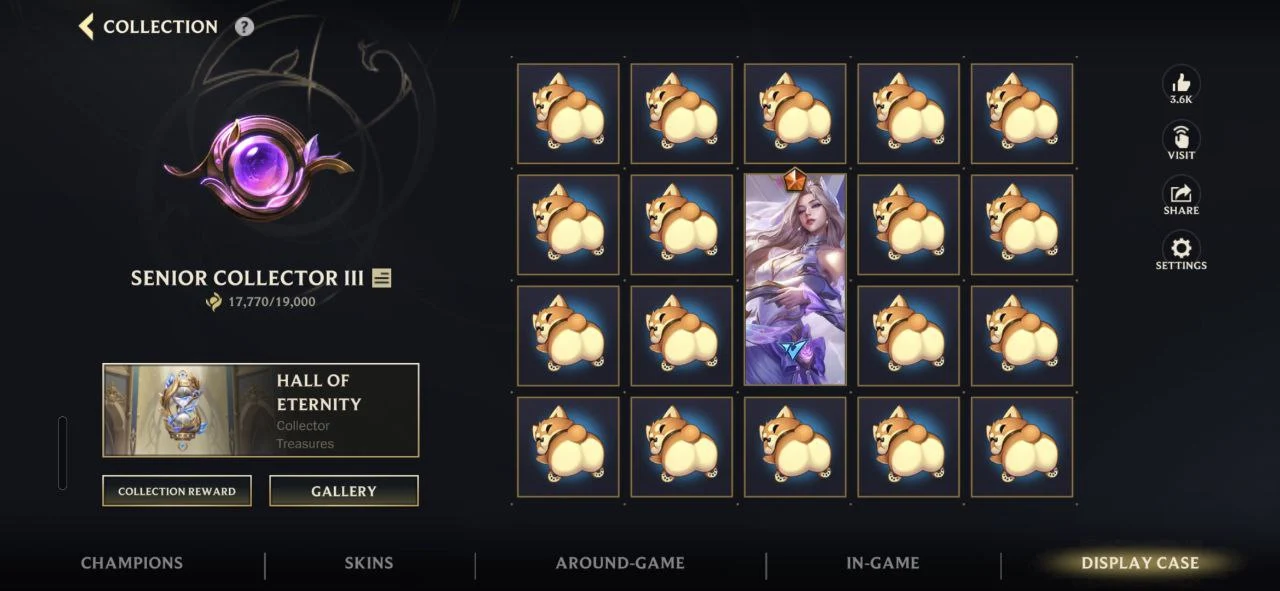The image size is (1280, 591).
Task: Open the Hall of Eternity banner
Action: coord(261,410)
